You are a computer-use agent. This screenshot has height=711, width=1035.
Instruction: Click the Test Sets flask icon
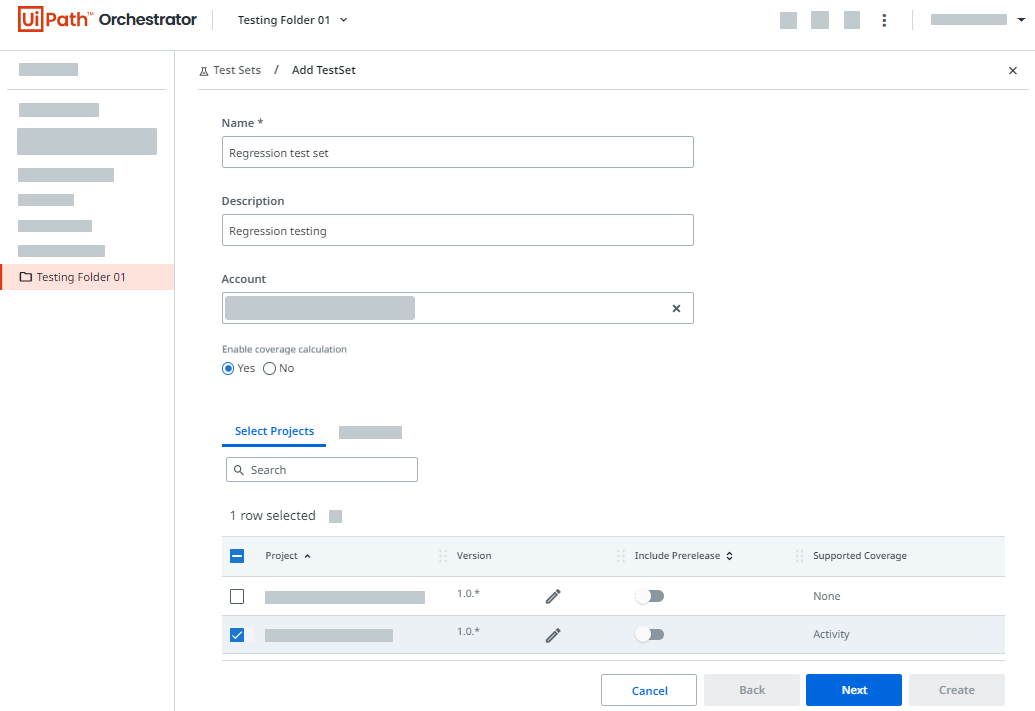[204, 71]
